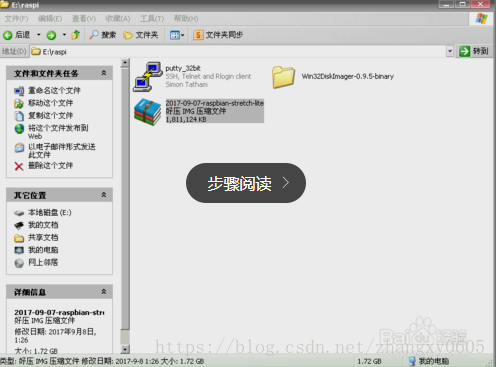Click the My Documents icon in 其它位置
The width and height of the screenshot is (496, 367).
tap(19, 225)
